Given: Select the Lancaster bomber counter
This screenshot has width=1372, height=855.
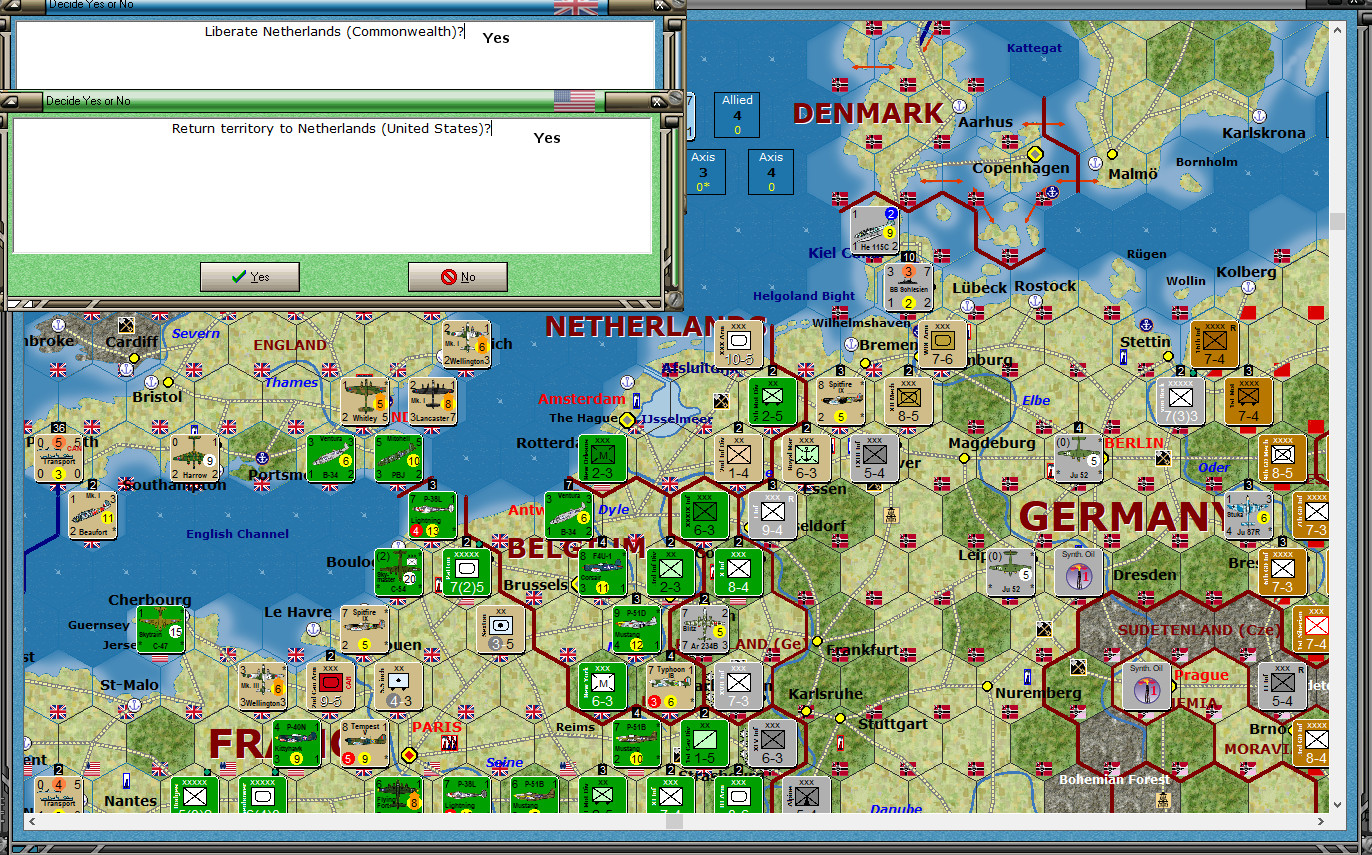Looking at the screenshot, I should 432,402.
